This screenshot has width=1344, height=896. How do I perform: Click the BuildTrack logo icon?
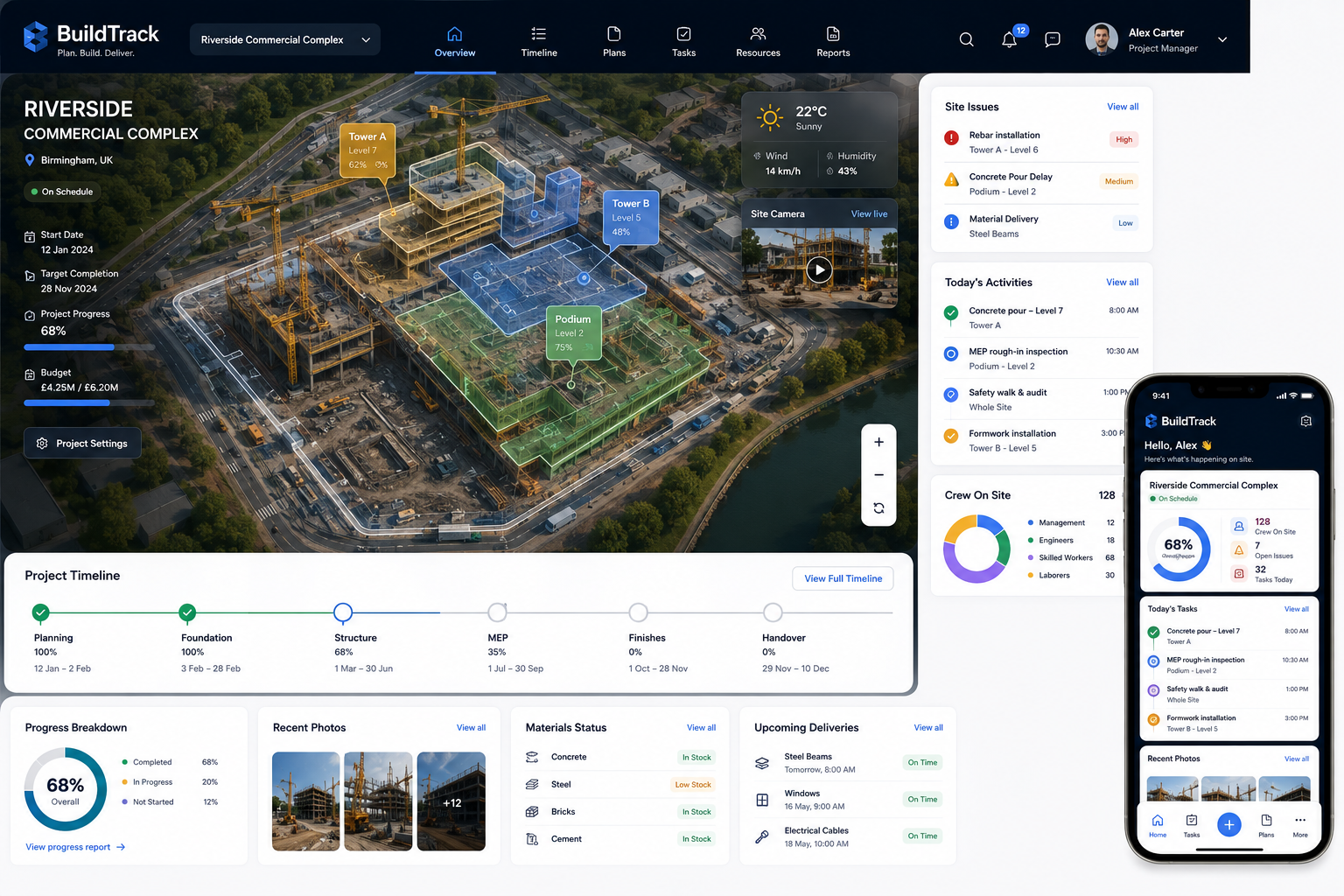point(36,38)
